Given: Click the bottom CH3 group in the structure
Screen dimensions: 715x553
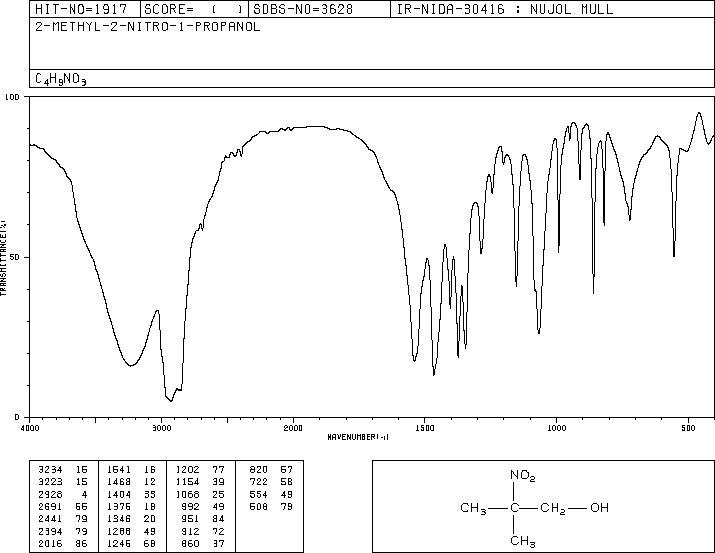Looking at the screenshot, I should 523,542.
